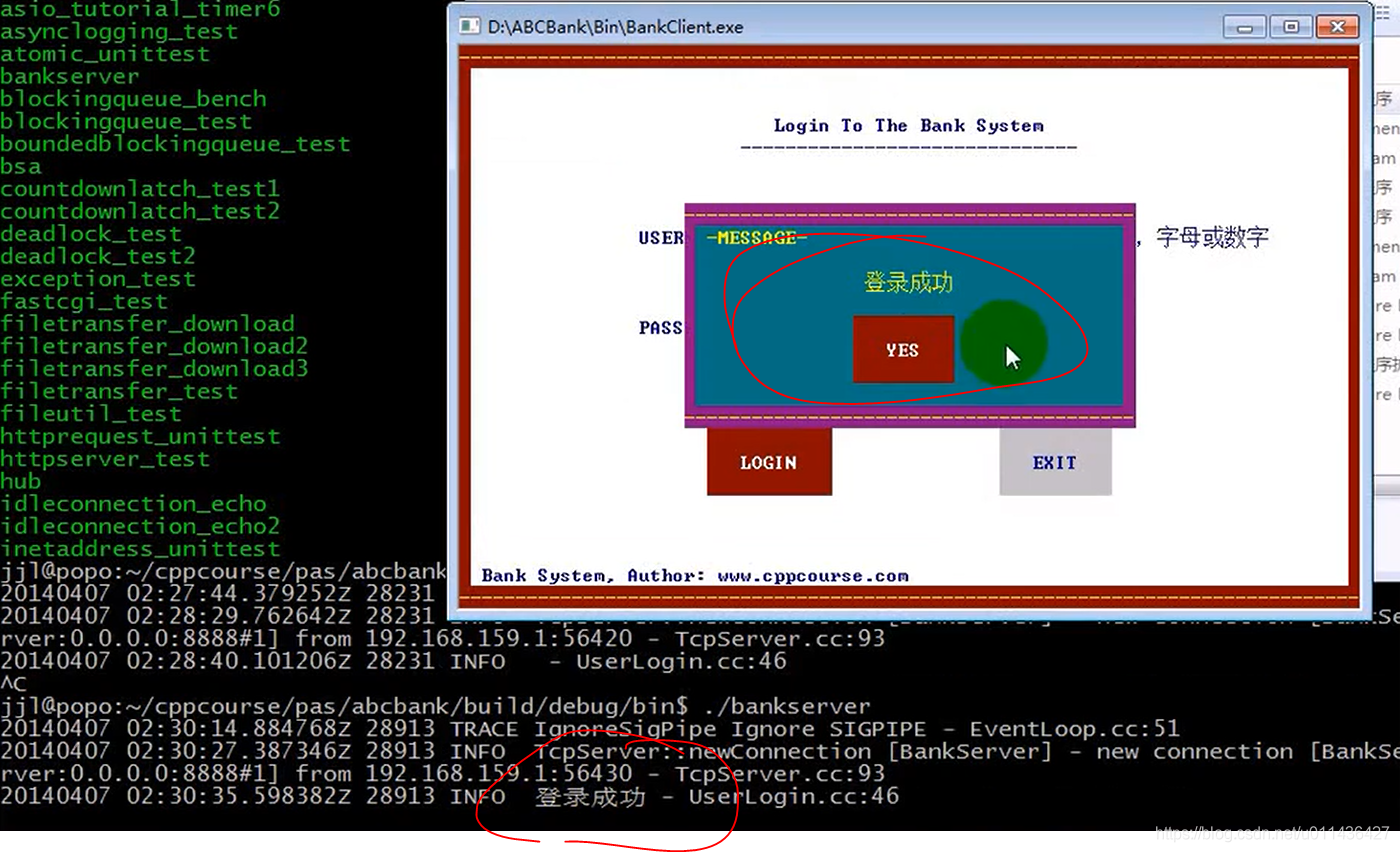Click exception_test in the terminal listing
The width and height of the screenshot is (1400, 852).
point(98,279)
